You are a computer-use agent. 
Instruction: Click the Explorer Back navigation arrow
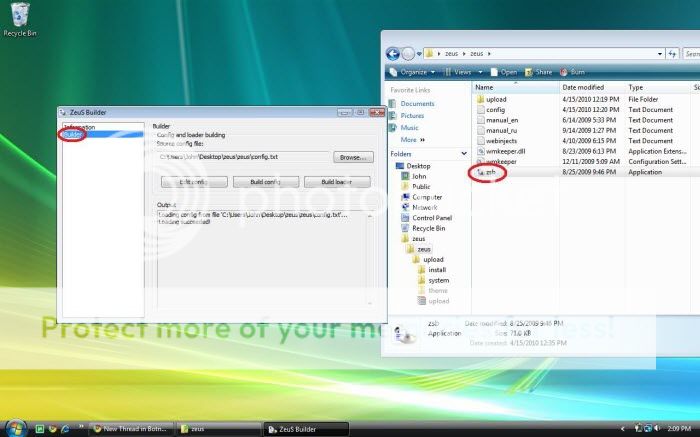pos(391,53)
